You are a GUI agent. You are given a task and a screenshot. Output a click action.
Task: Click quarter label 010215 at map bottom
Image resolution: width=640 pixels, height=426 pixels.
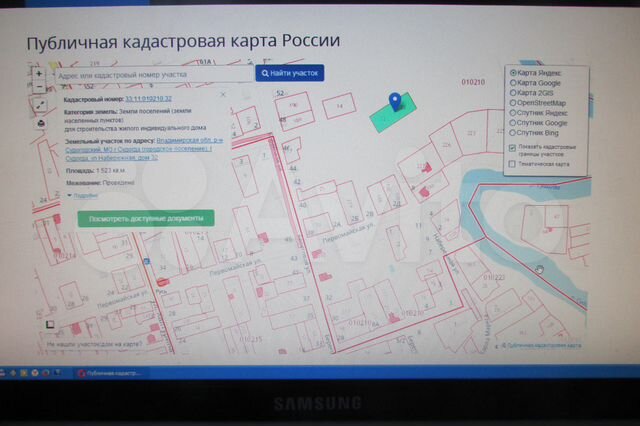pos(251,339)
